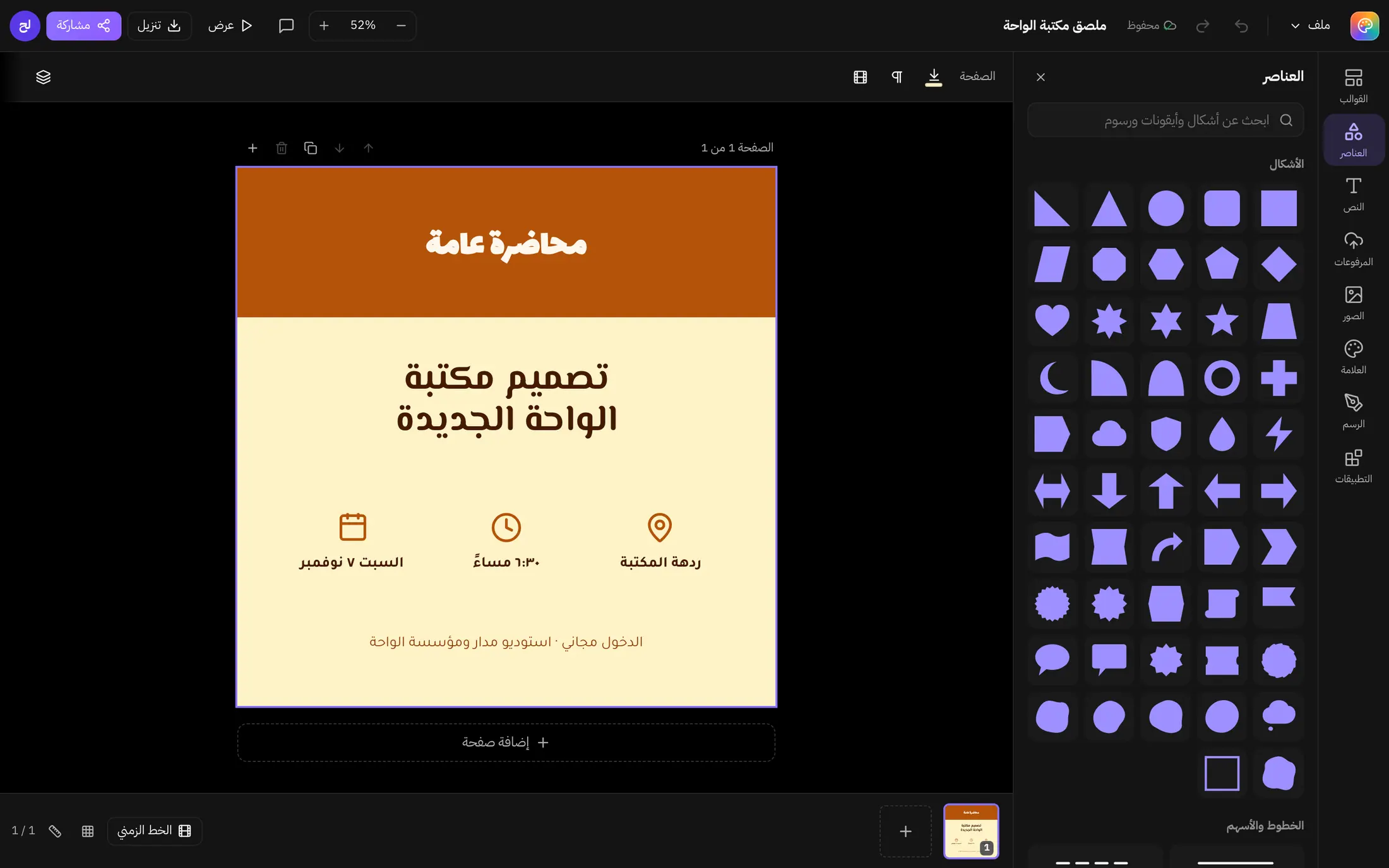Image resolution: width=1389 pixels, height=868 pixels.
Task: Zoom out with the minus button
Action: tap(401, 25)
